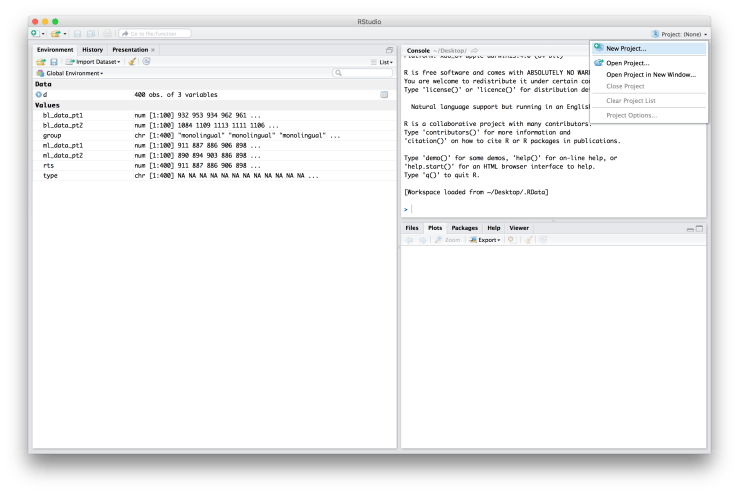This screenshot has height=494, width=739.
Task: Open the Project: (None) dropdown
Action: (x=679, y=34)
